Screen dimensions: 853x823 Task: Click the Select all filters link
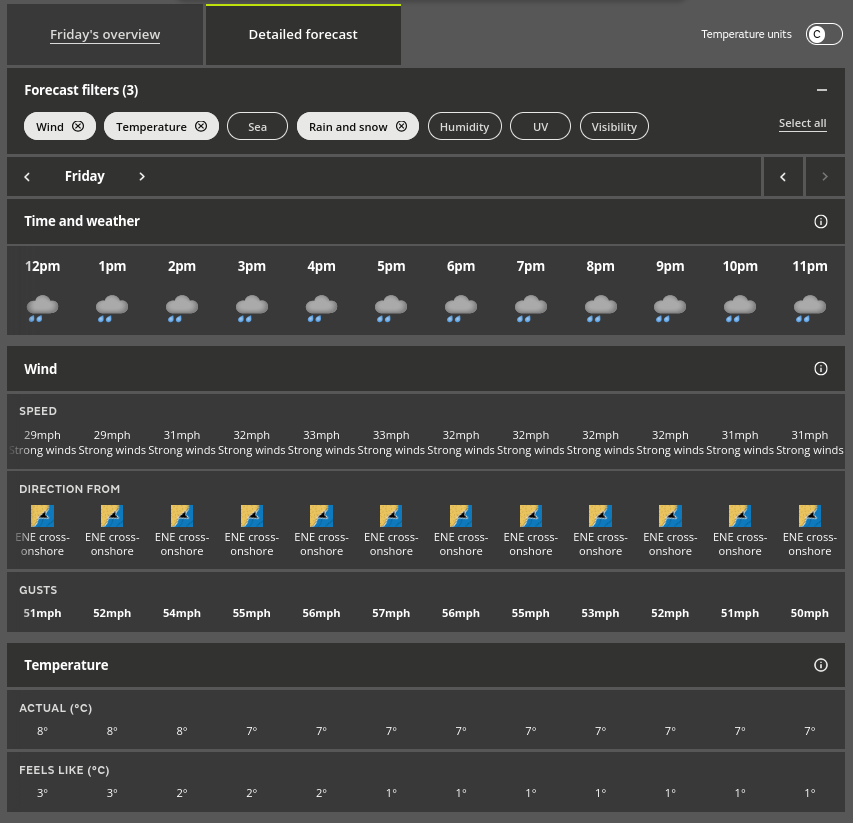802,123
